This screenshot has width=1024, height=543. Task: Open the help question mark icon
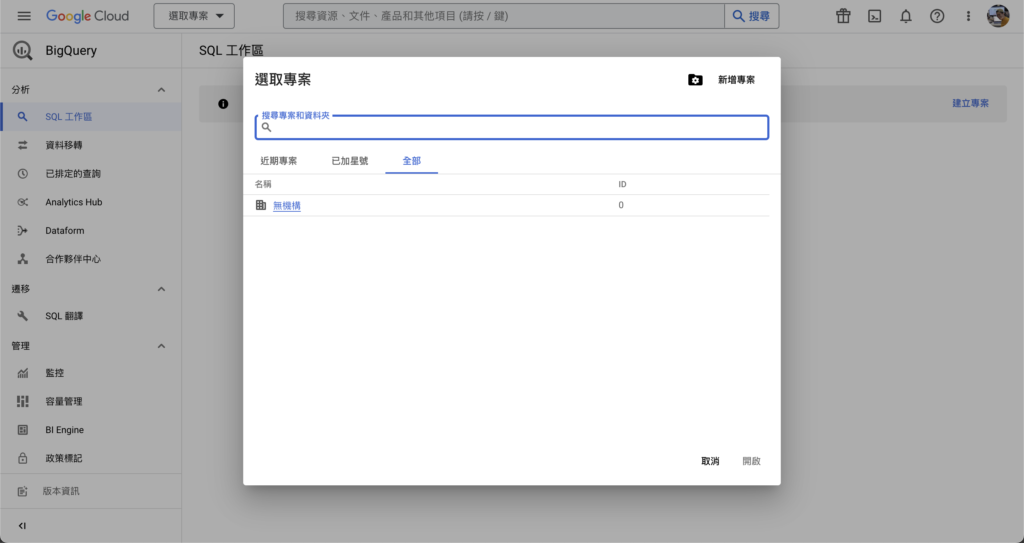pyautogui.click(x=937, y=16)
